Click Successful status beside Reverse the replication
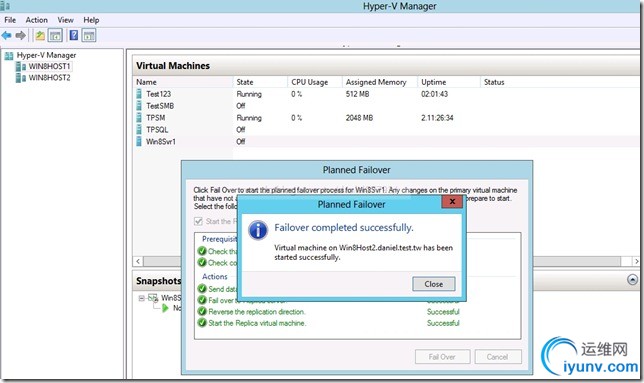The width and height of the screenshot is (644, 383). click(x=443, y=312)
